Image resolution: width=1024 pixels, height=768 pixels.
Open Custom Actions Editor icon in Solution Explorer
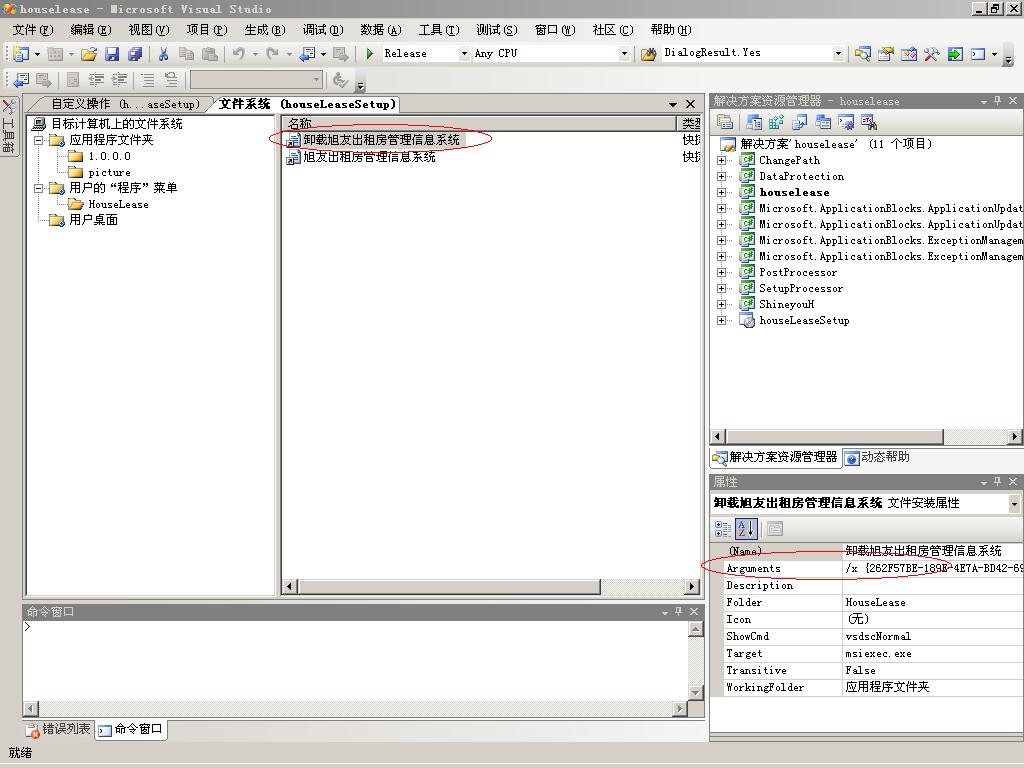[x=846, y=121]
